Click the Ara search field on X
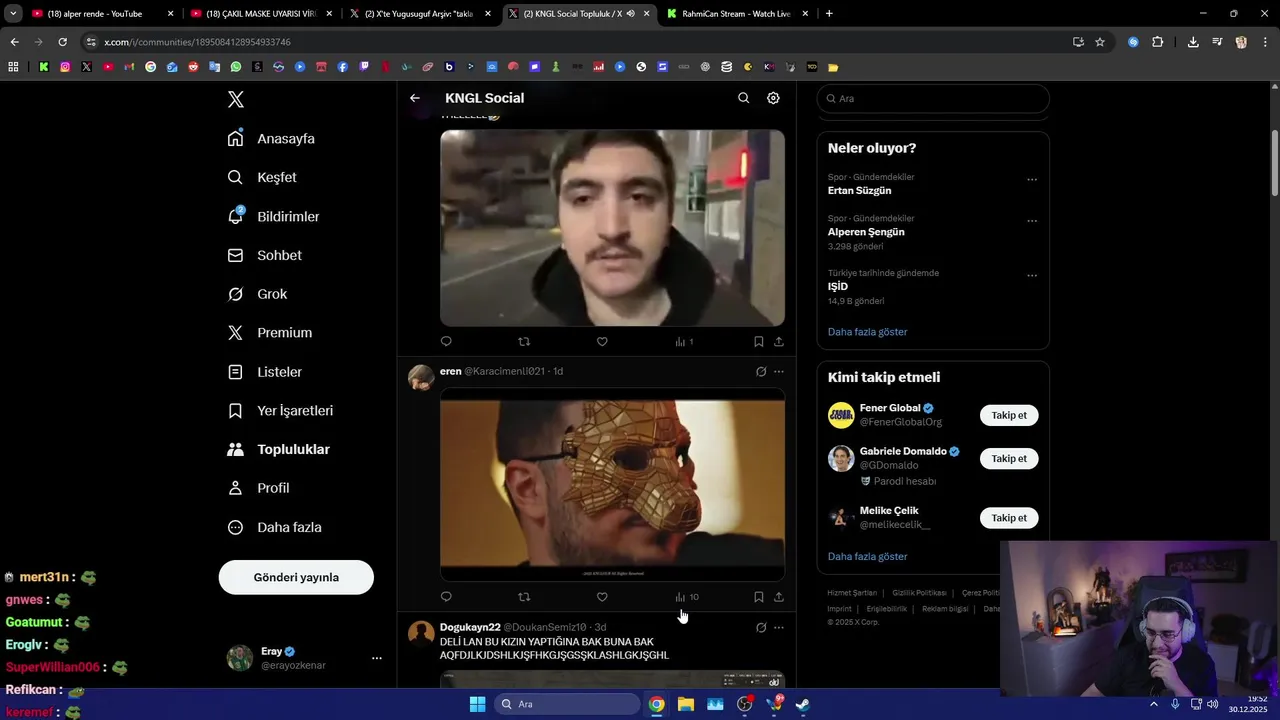This screenshot has height=720, width=1280. [933, 99]
